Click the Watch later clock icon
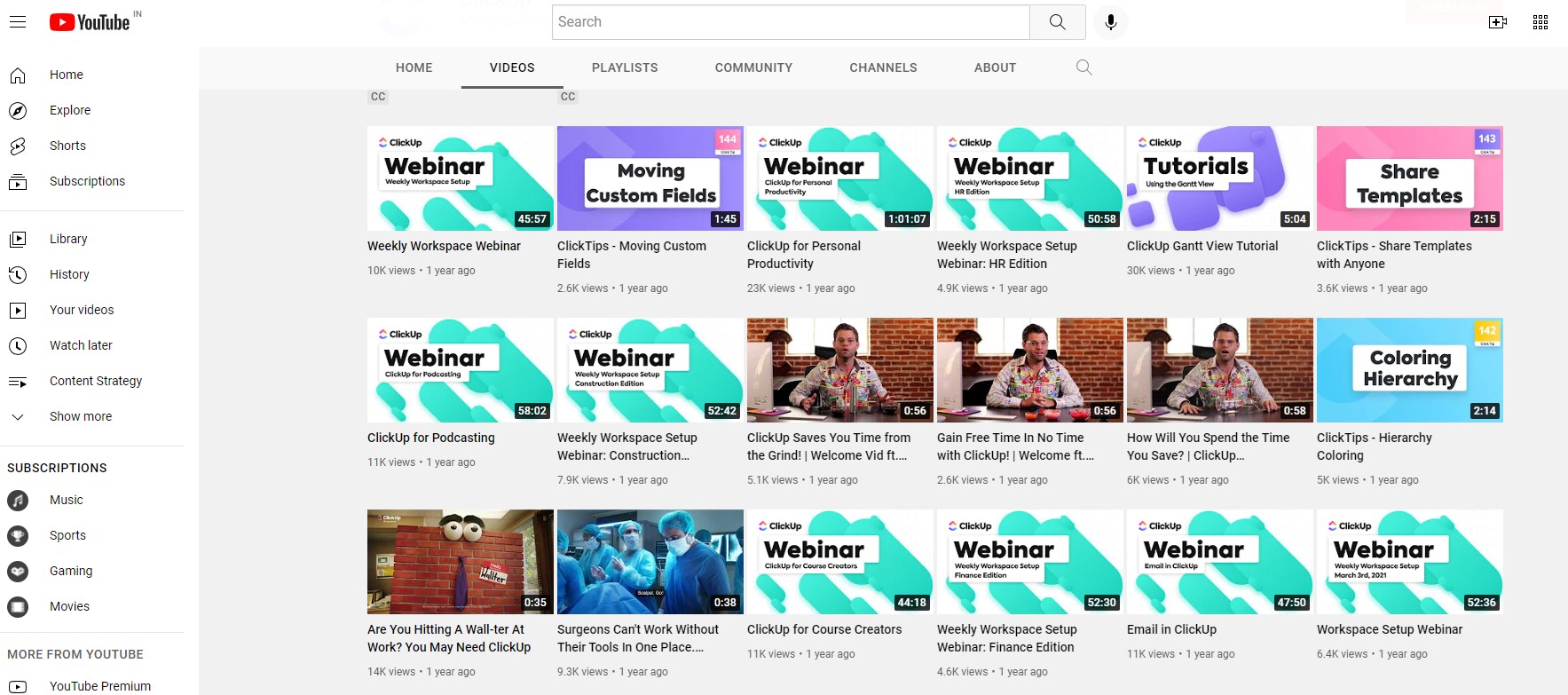This screenshot has height=695, width=1568. pos(18,346)
